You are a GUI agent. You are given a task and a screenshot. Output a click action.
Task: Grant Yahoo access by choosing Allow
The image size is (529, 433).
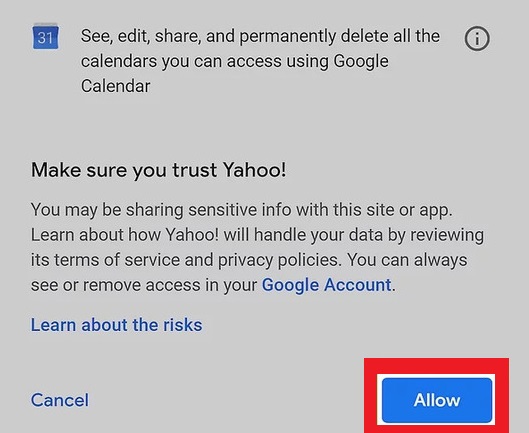coord(437,400)
